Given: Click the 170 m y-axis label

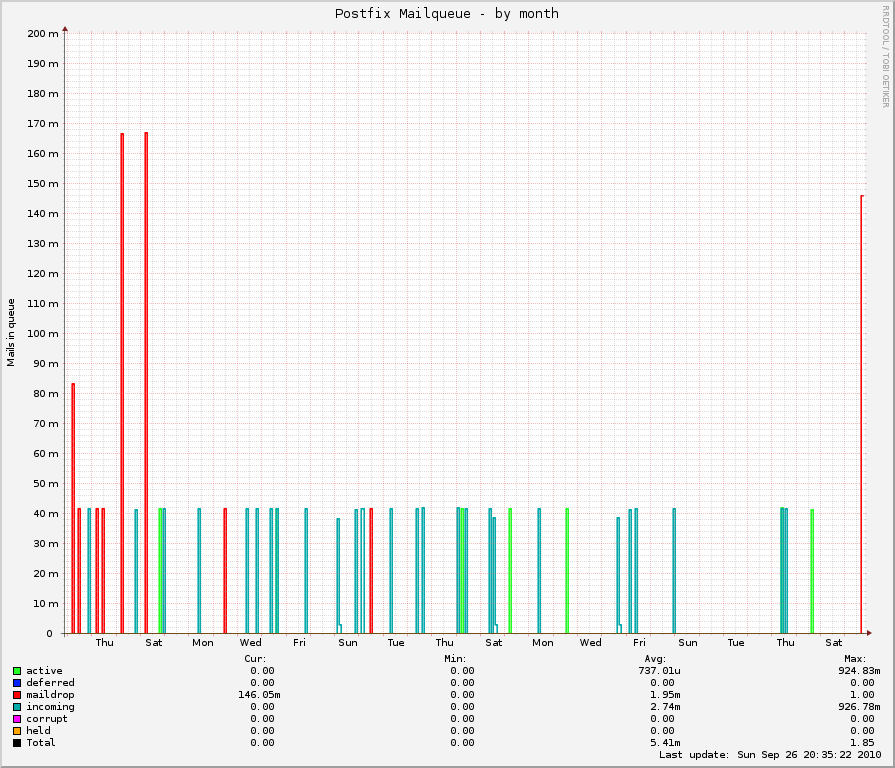Looking at the screenshot, I should pyautogui.click(x=43, y=124).
